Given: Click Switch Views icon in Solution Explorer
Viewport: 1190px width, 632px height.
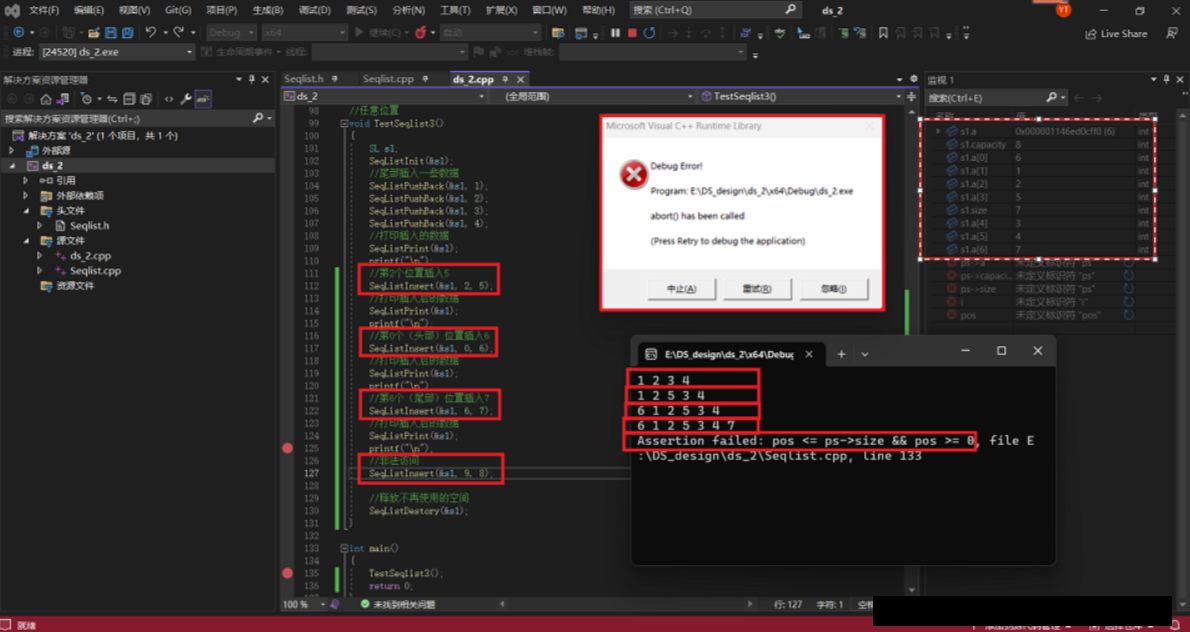Looking at the screenshot, I should tap(64, 99).
